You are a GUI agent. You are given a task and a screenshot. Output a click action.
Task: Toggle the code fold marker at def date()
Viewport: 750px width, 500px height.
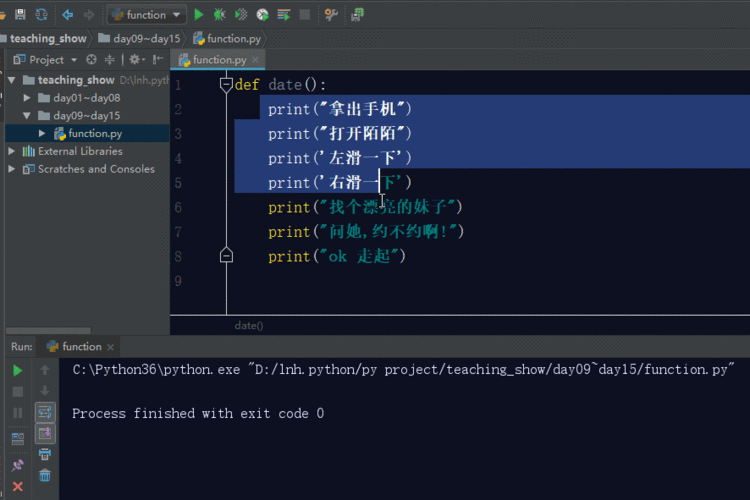coord(226,85)
